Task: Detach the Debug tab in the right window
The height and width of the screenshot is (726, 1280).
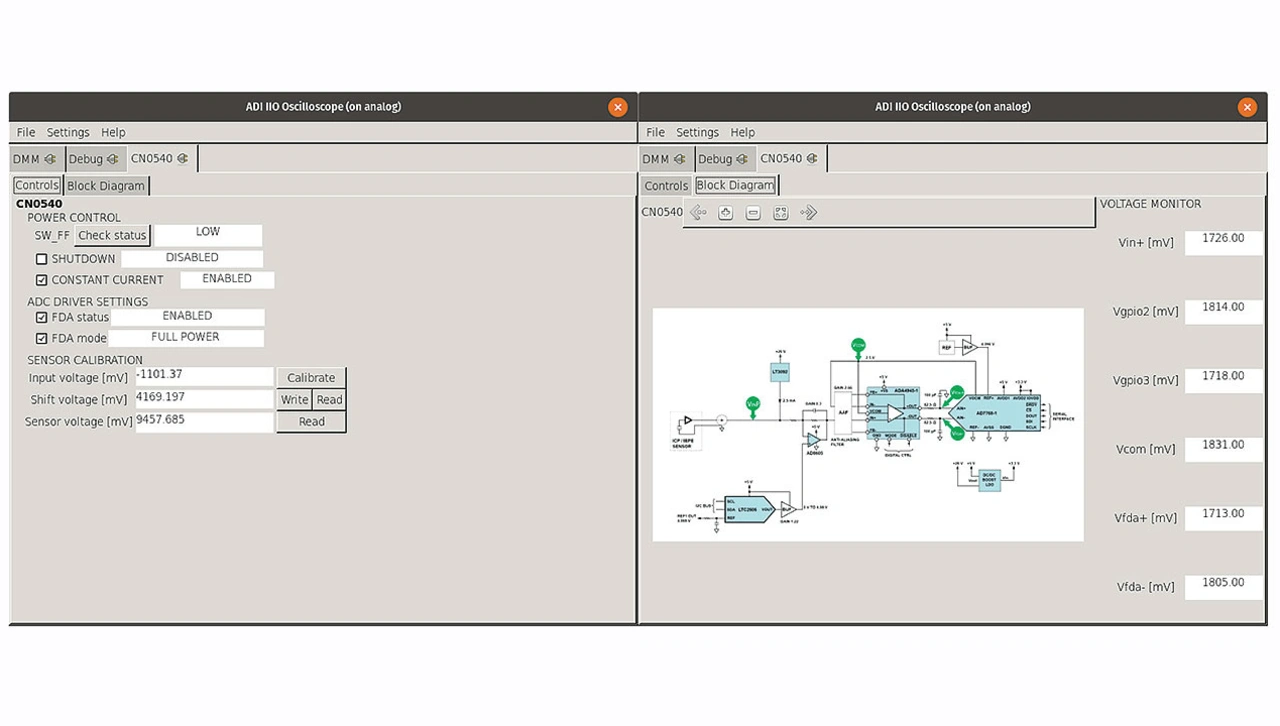Action: tap(743, 159)
